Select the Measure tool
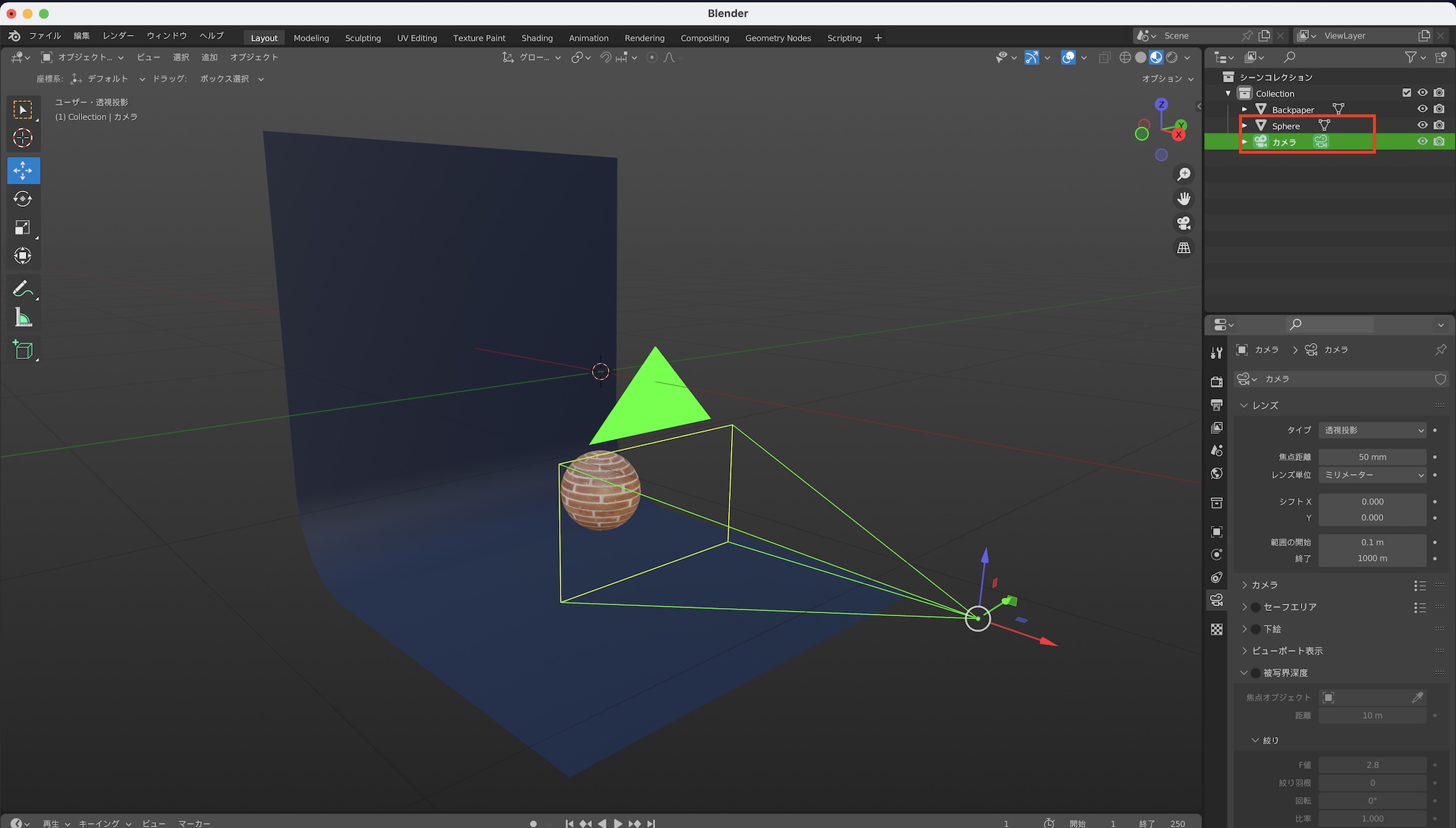This screenshot has height=828, width=1456. click(x=23, y=318)
